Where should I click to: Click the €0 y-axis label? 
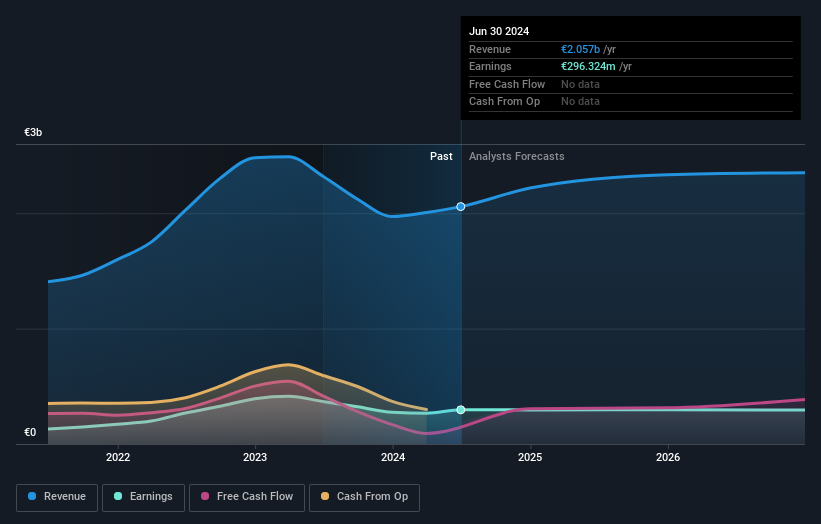[x=30, y=432]
